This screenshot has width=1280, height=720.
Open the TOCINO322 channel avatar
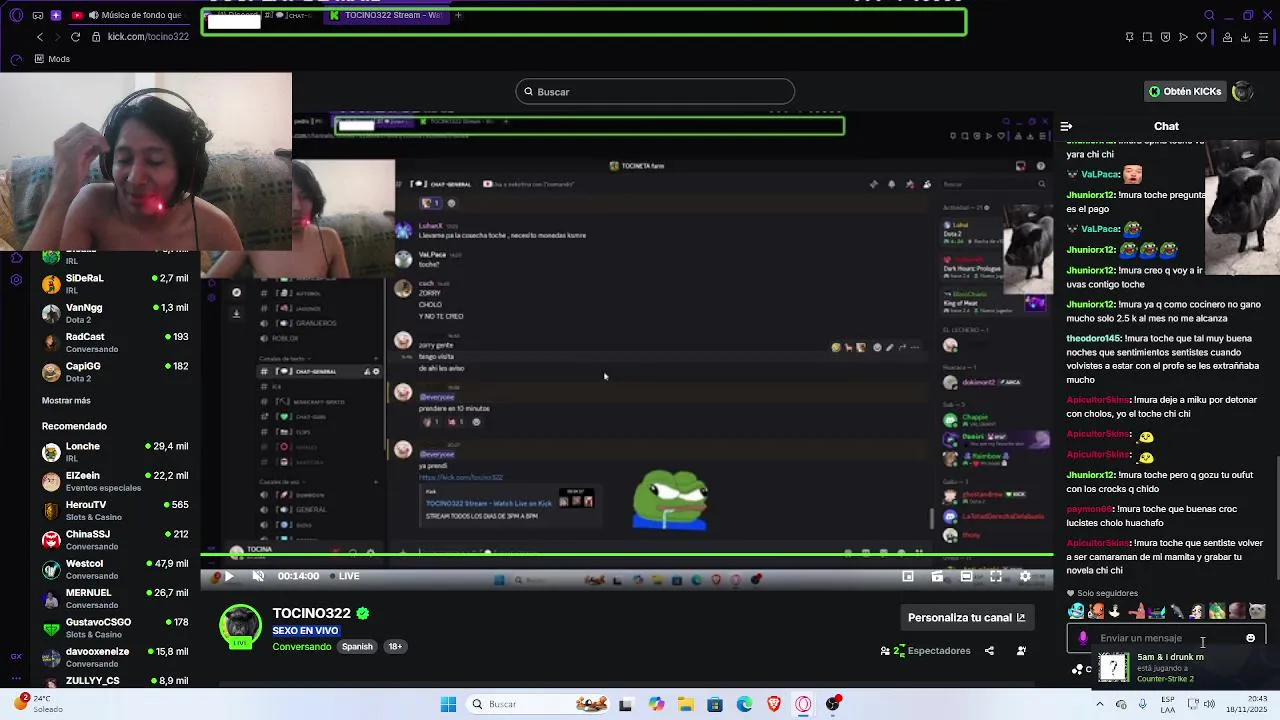coord(240,626)
